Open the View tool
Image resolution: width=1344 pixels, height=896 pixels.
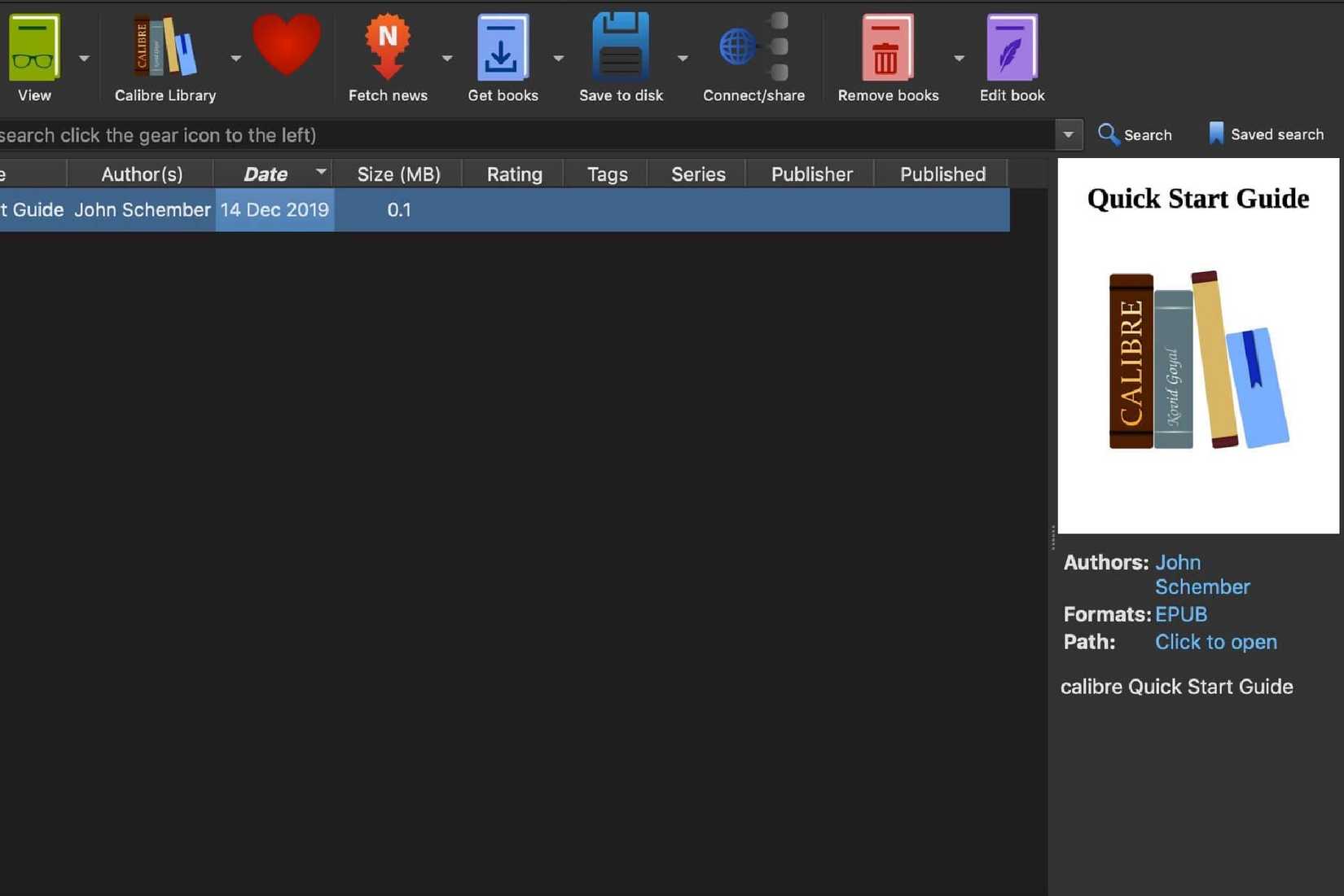point(33,49)
